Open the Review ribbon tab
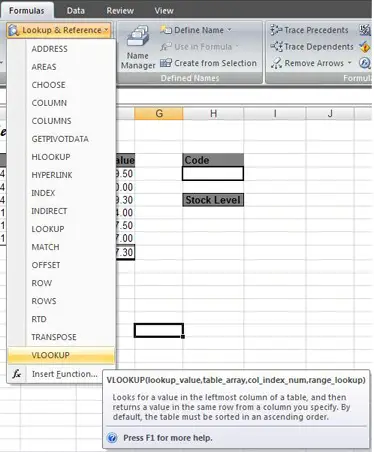This screenshot has width=374, height=452. click(x=120, y=11)
